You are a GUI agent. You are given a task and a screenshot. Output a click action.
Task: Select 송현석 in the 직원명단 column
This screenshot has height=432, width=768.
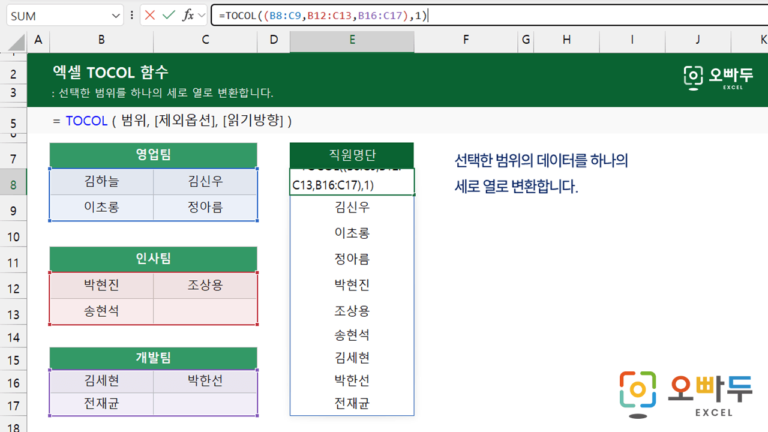coord(352,336)
